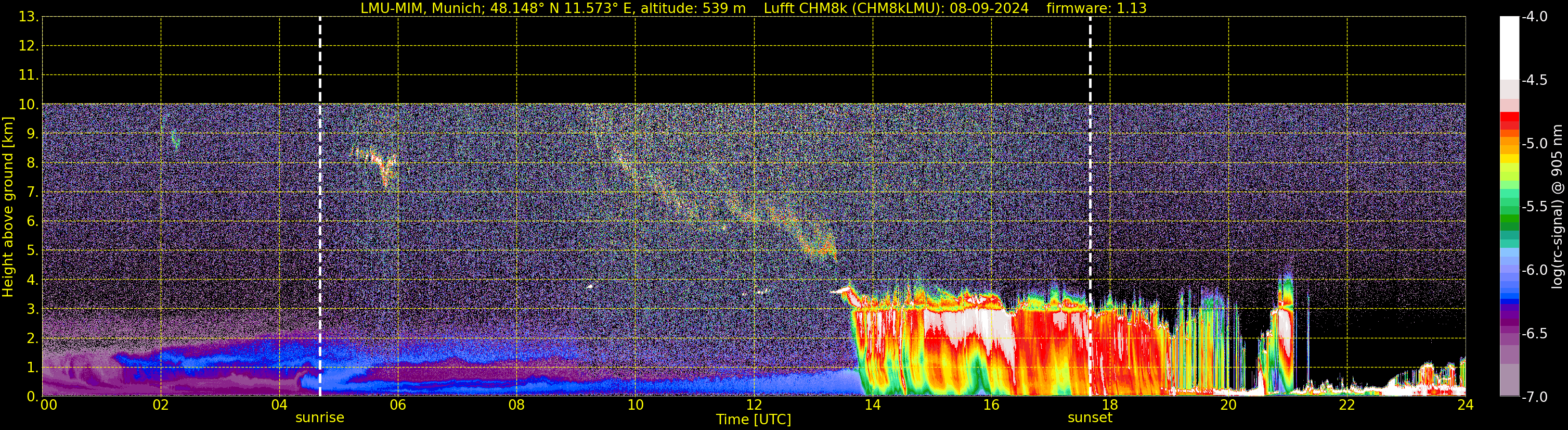Click the 'Height above ground [km]' axis title

pyautogui.click(x=8, y=207)
